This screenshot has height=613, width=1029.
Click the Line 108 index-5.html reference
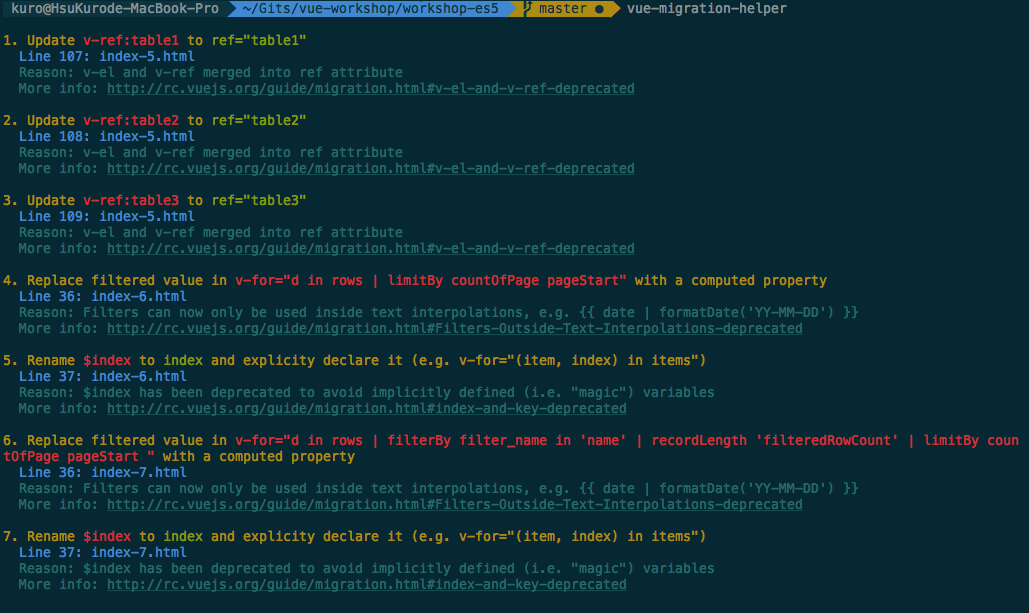point(107,137)
